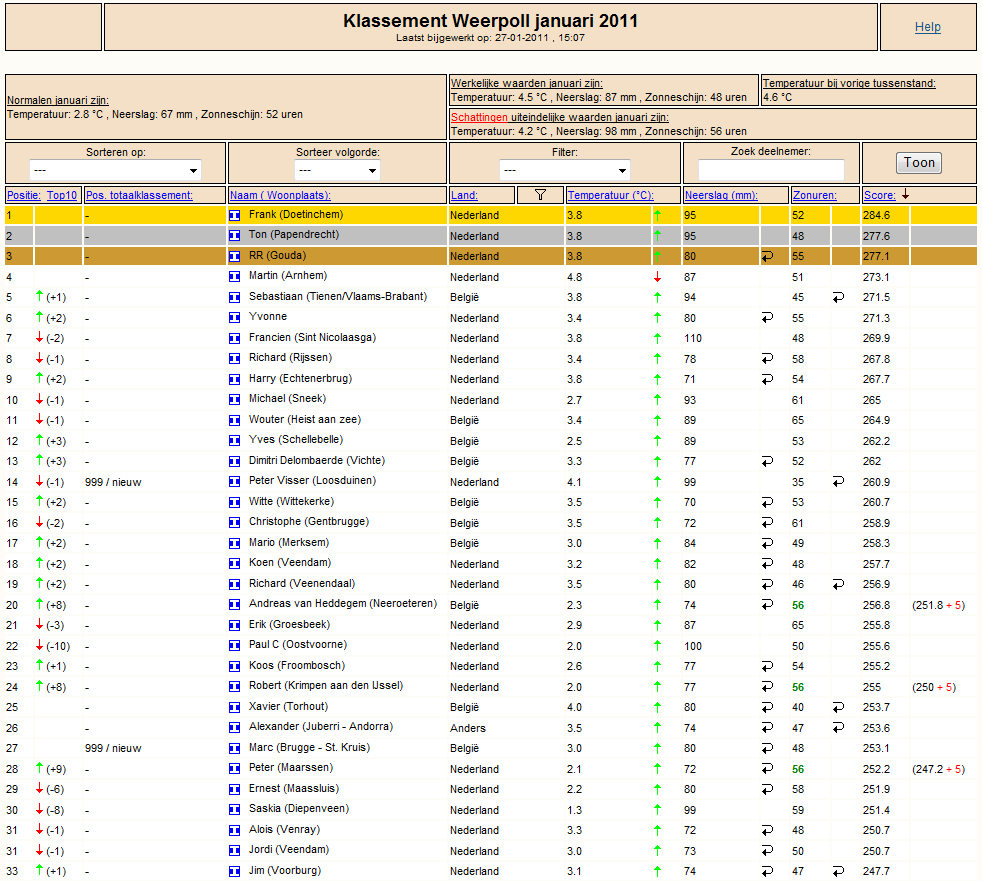Click the red sort arrow next to Score

pos(905,195)
